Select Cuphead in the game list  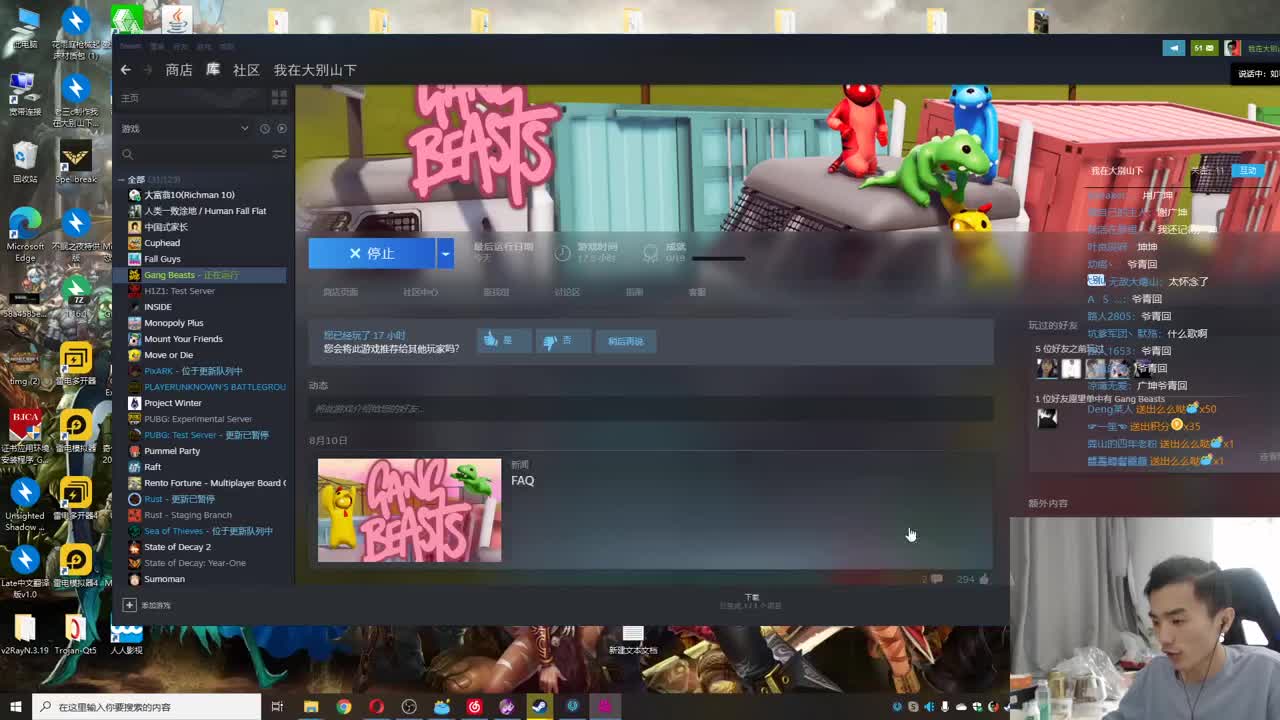coord(162,243)
